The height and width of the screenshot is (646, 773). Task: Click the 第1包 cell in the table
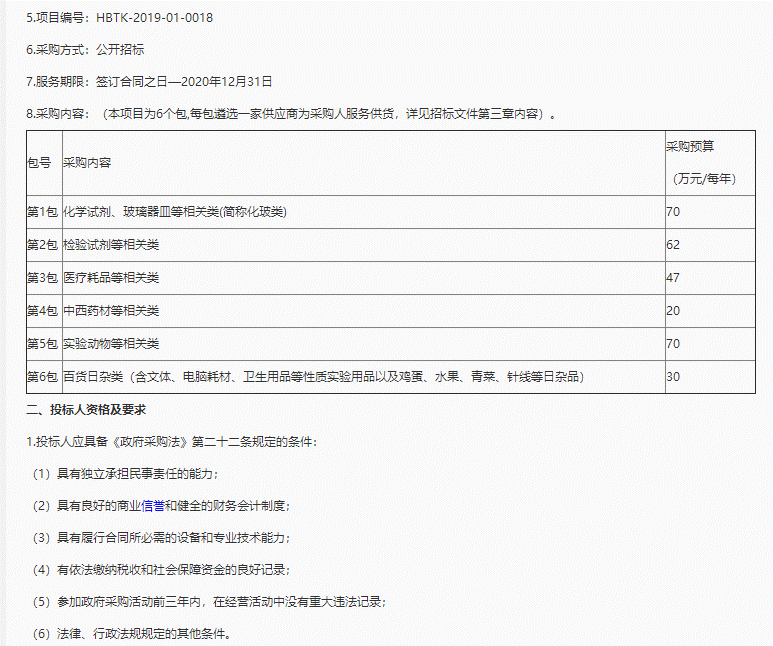pyautogui.click(x=42, y=212)
